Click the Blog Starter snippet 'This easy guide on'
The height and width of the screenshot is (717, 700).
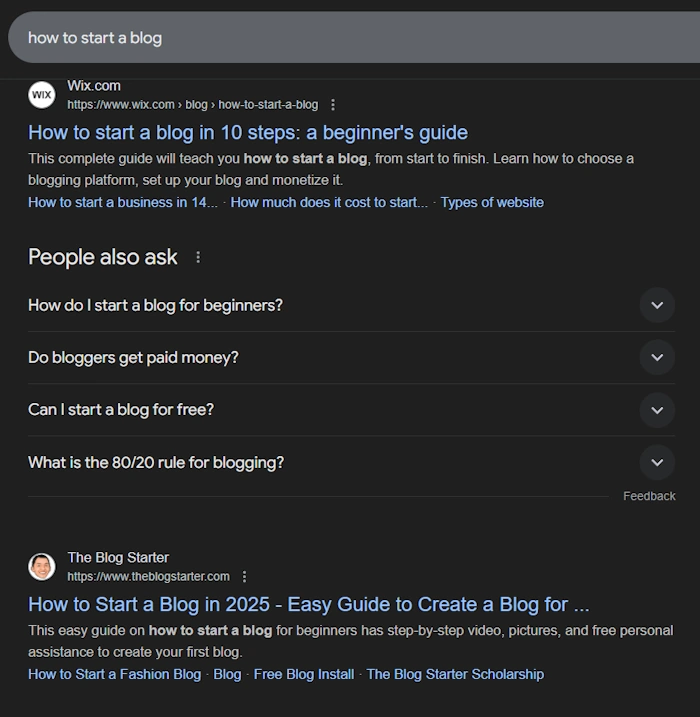[351, 641]
